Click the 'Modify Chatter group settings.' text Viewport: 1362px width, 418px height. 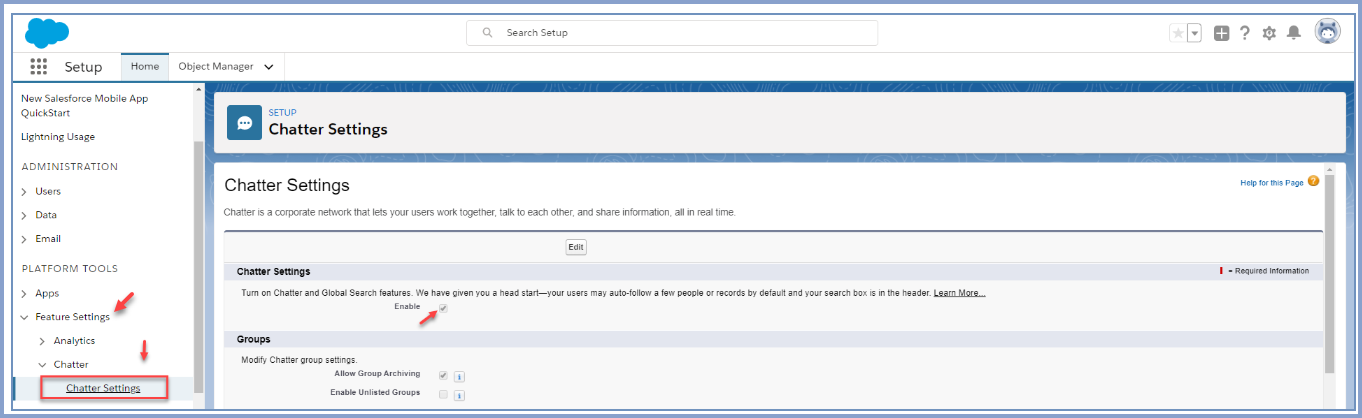[x=299, y=359]
